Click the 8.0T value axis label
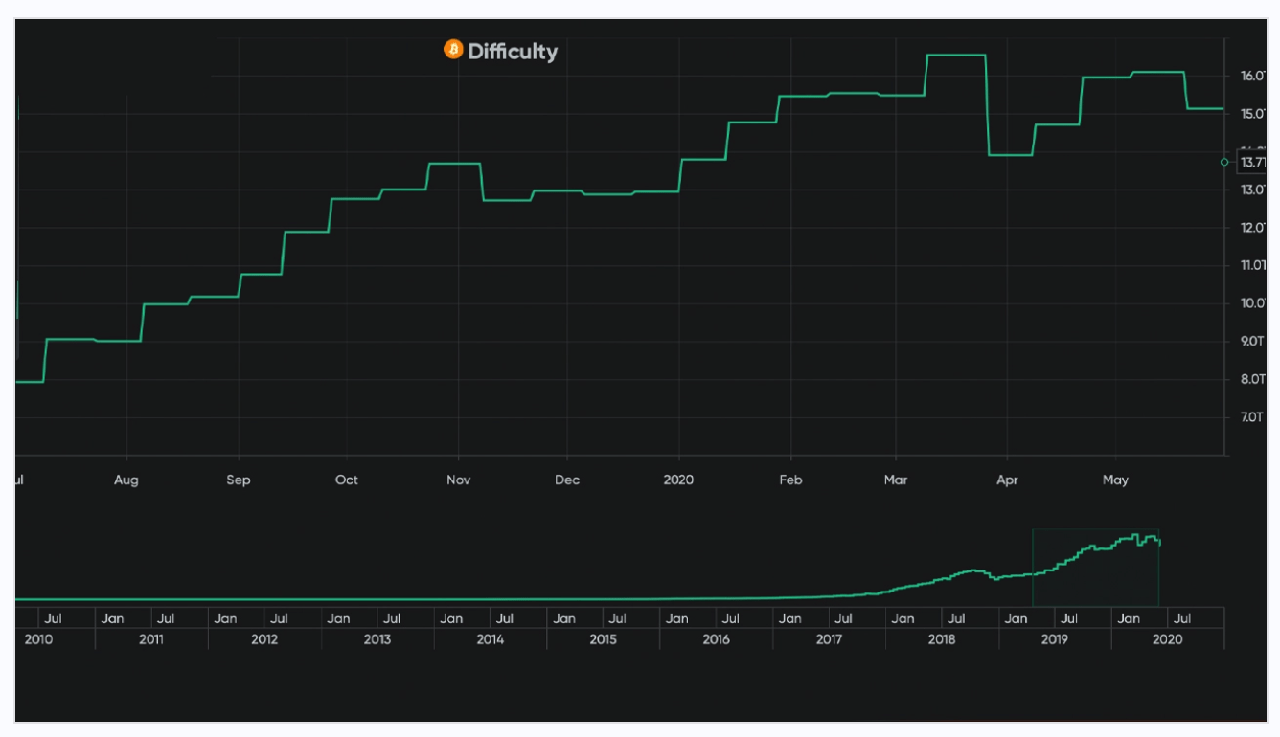Screen dimensions: 1280x737 [x=1253, y=379]
